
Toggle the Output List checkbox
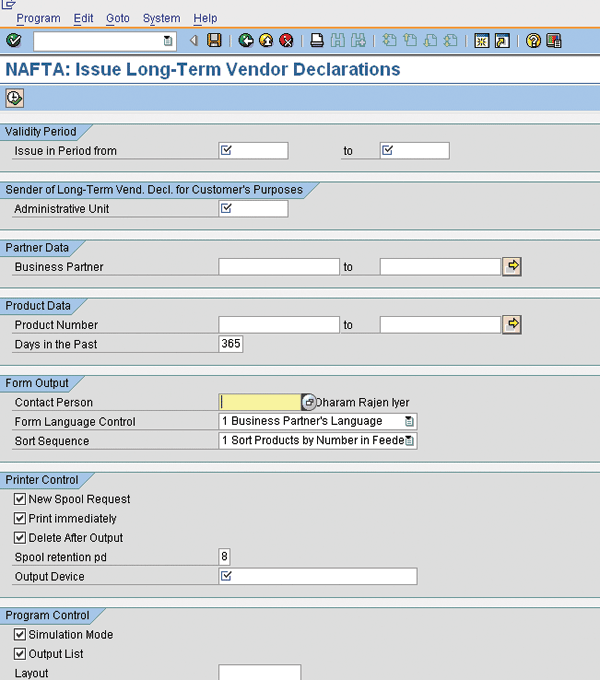pyautogui.click(x=20, y=654)
